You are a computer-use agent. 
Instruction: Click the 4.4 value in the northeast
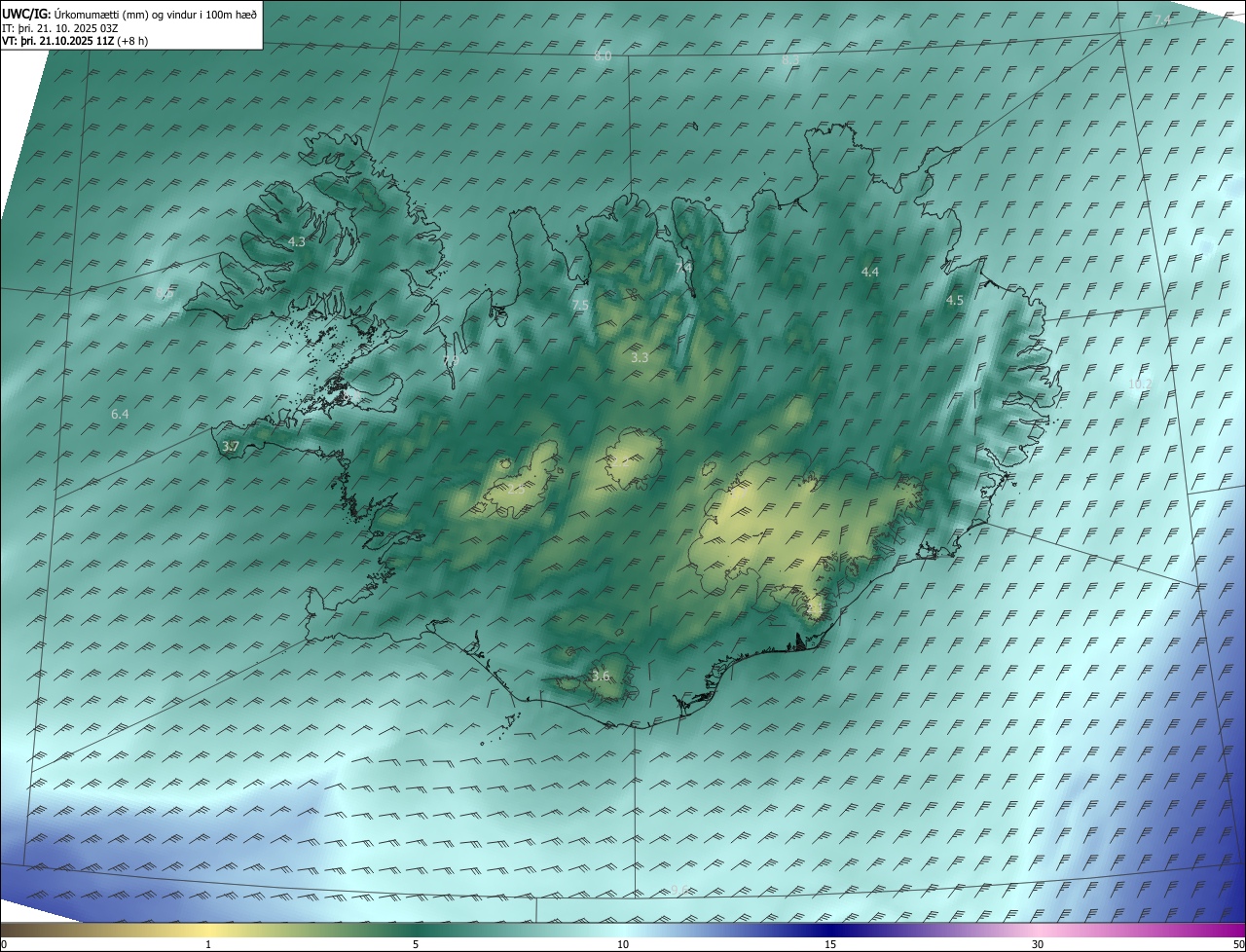pyautogui.click(x=870, y=273)
